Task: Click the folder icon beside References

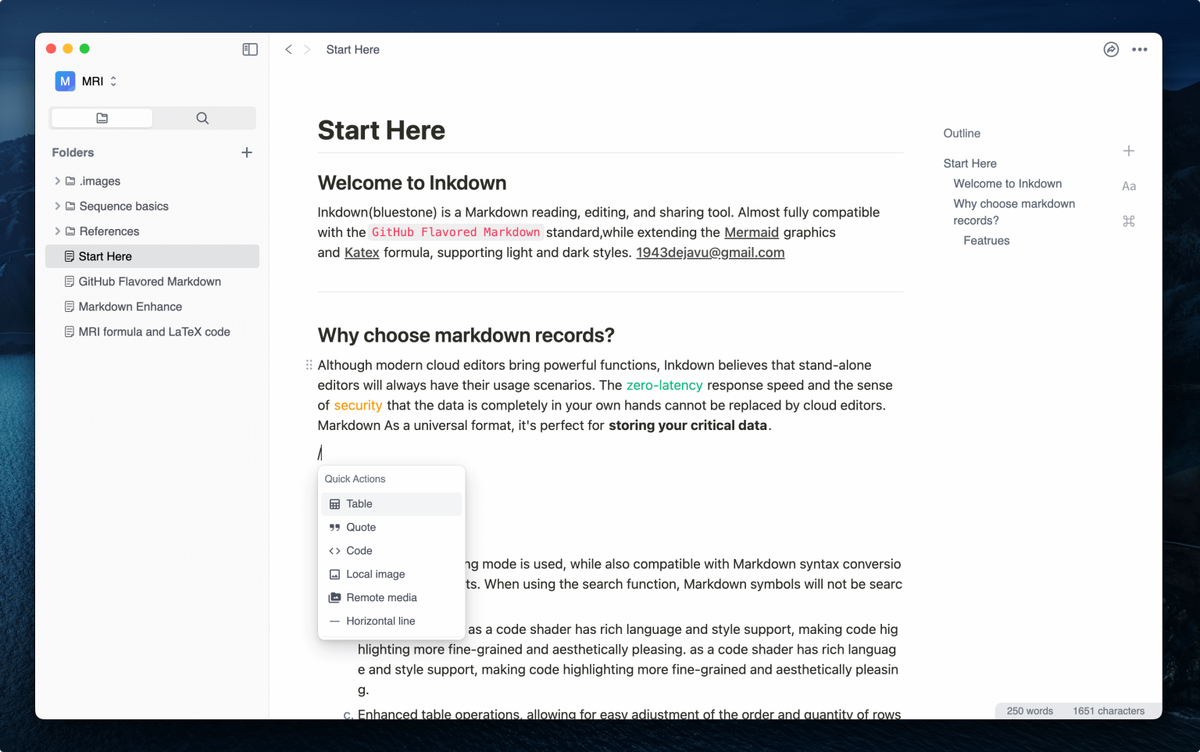Action: (70, 231)
